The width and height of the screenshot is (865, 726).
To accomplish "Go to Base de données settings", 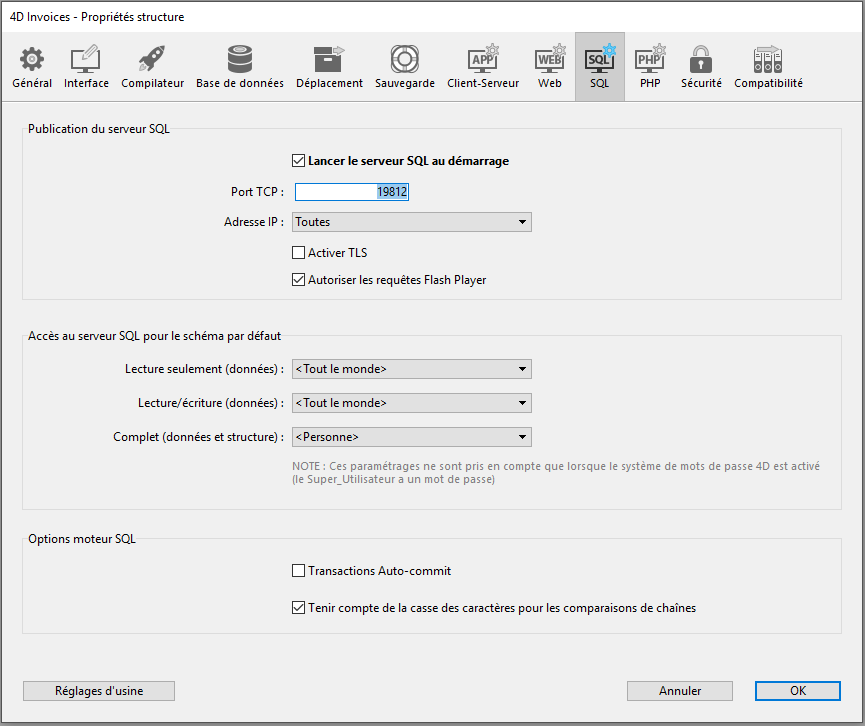I will (x=239, y=60).
